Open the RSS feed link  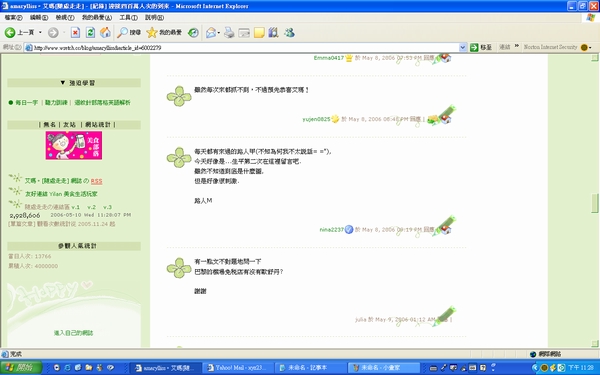coord(96,181)
